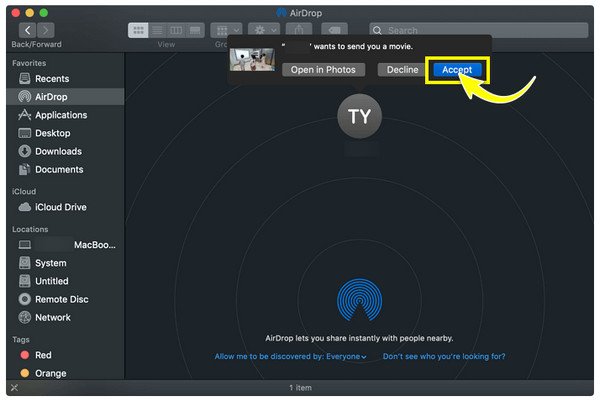The image size is (600, 402).
Task: Open Applications folder in sidebar
Action: pos(65,115)
